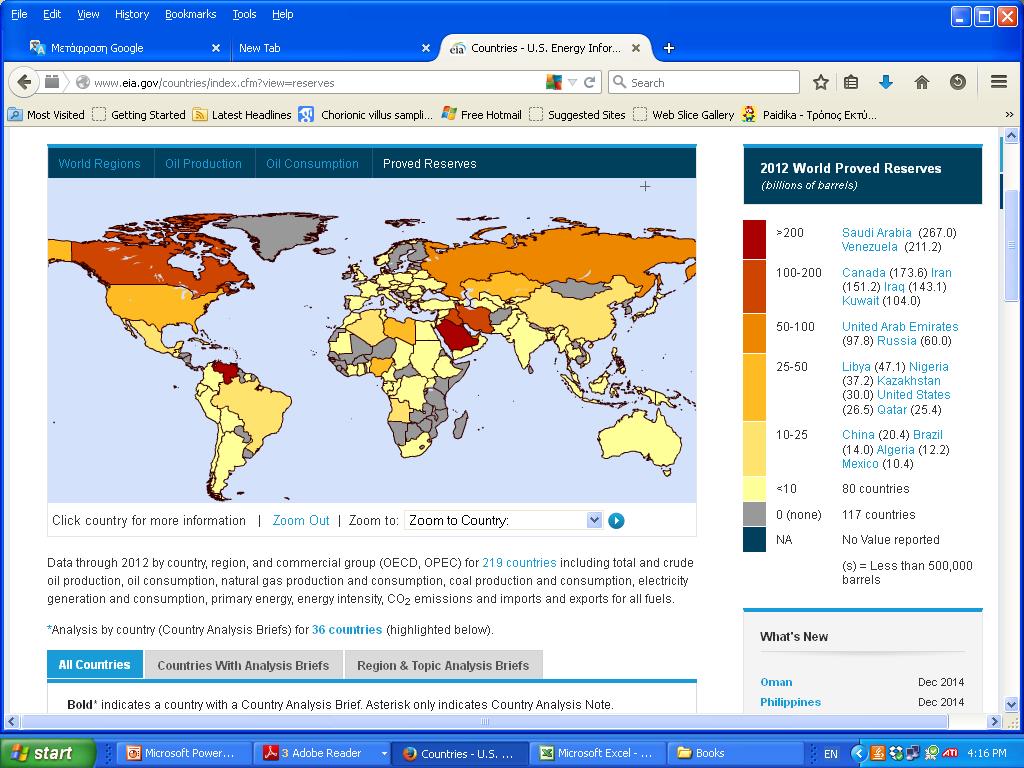Click the EN language indicator in the tray
The image size is (1024, 768).
tap(830, 754)
